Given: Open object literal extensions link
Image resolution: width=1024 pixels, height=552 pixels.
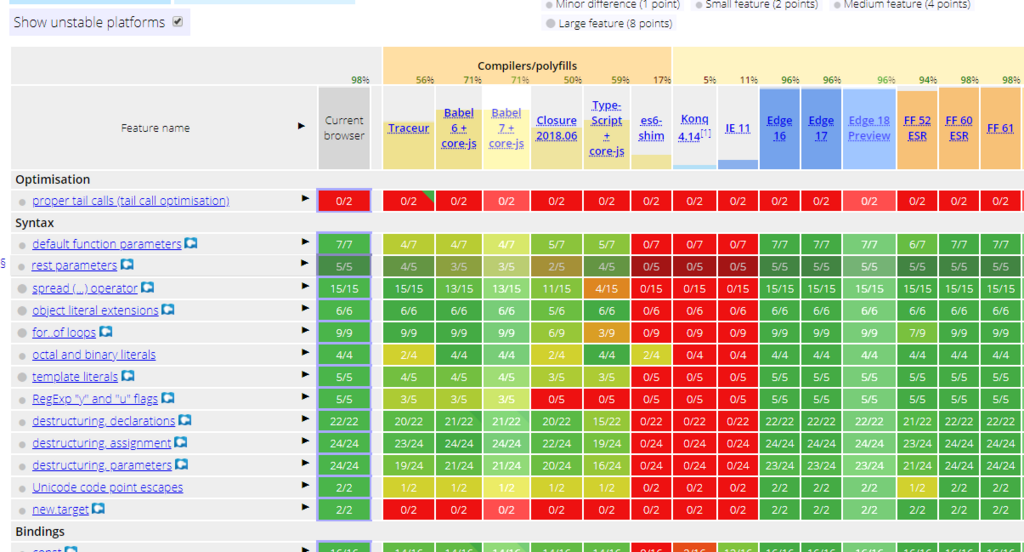Looking at the screenshot, I should click(95, 310).
